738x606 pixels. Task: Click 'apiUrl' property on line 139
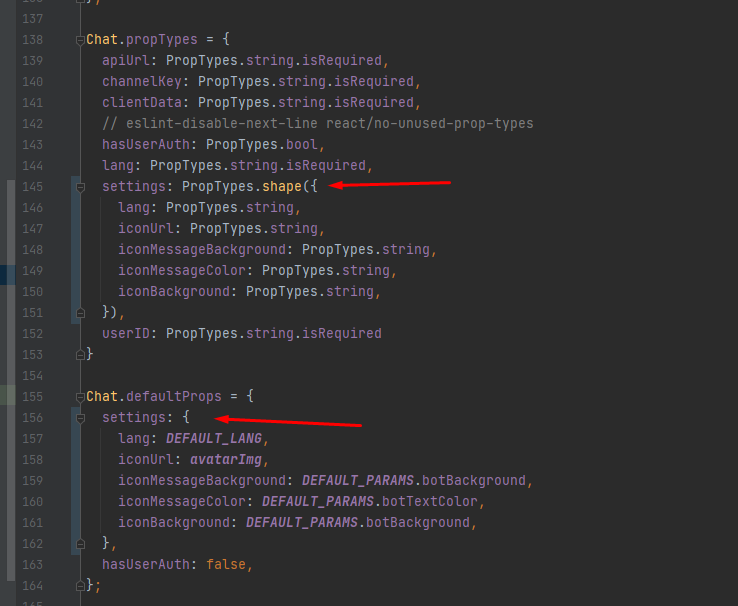(x=126, y=61)
